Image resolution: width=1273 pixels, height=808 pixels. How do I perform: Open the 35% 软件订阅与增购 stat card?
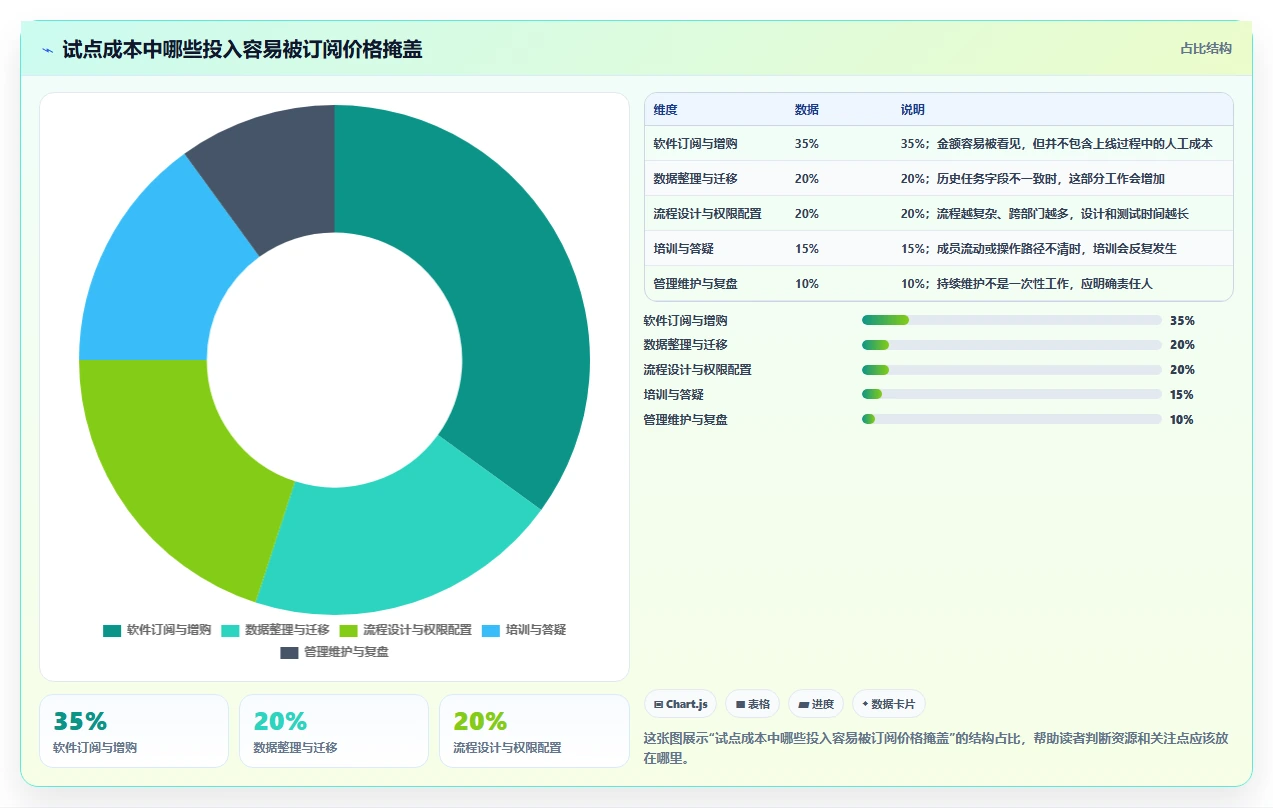coord(134,731)
